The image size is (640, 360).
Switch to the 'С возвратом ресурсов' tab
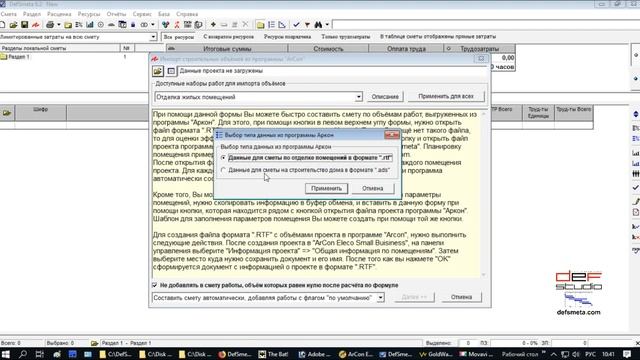[229, 37]
